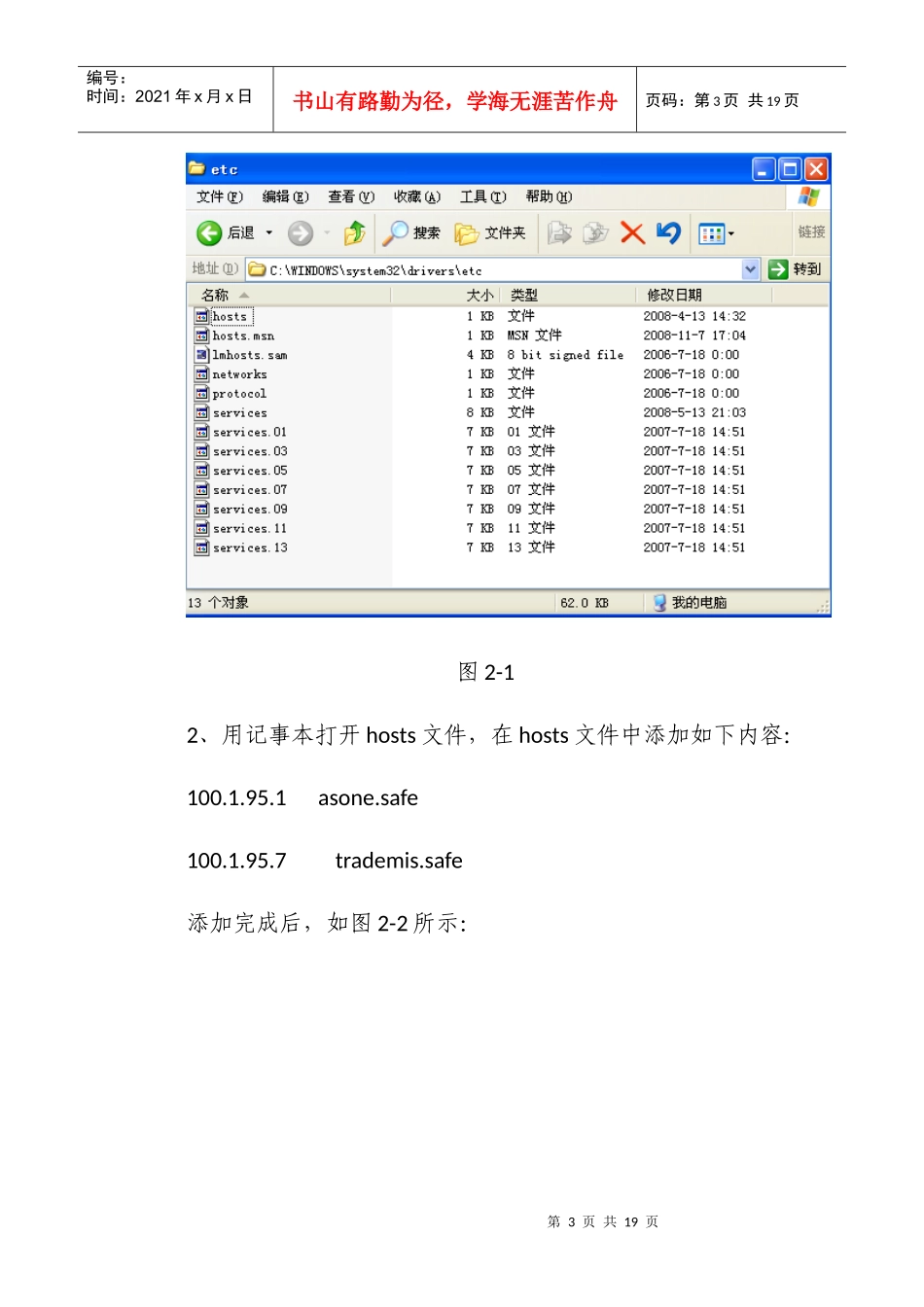Grab the window resize grip corner
Viewport: 924px width, 1307px height.
pos(823,607)
